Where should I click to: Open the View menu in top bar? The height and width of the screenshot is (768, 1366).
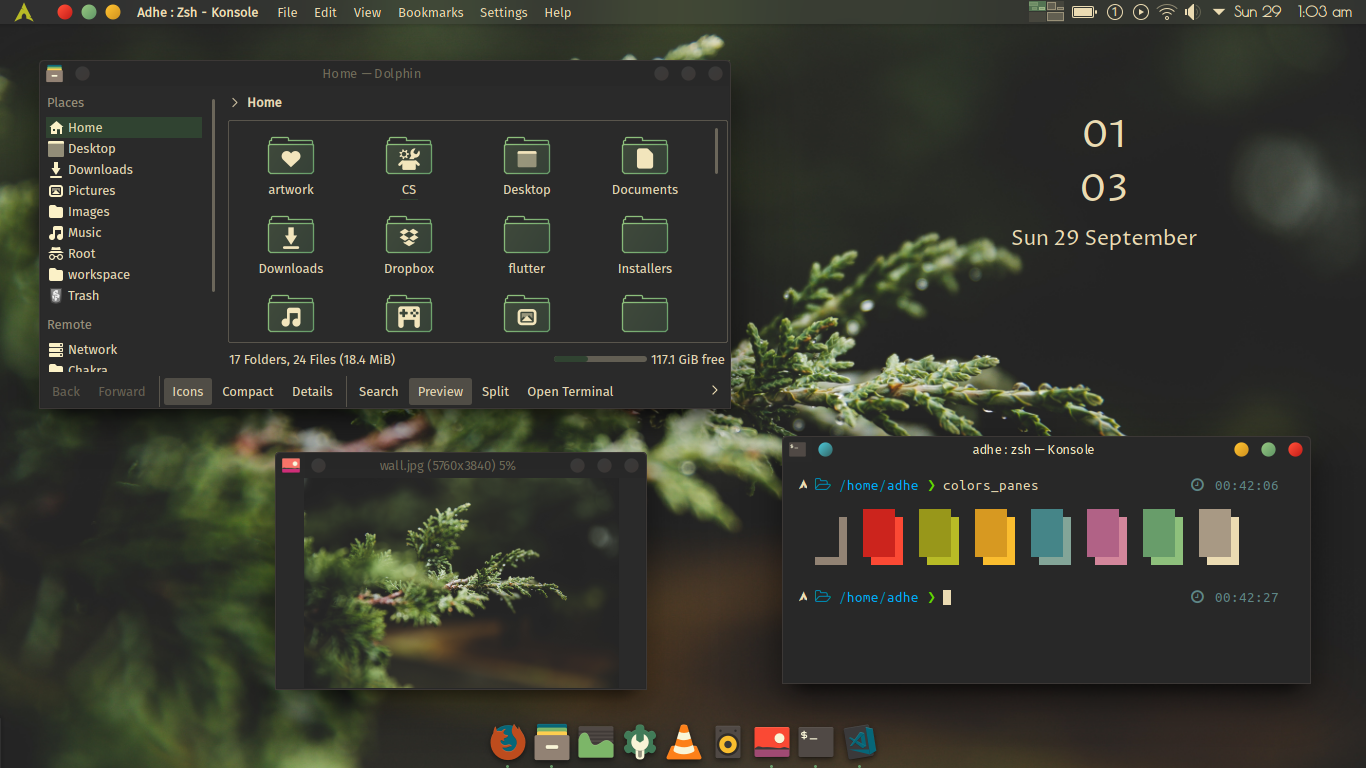pos(367,12)
